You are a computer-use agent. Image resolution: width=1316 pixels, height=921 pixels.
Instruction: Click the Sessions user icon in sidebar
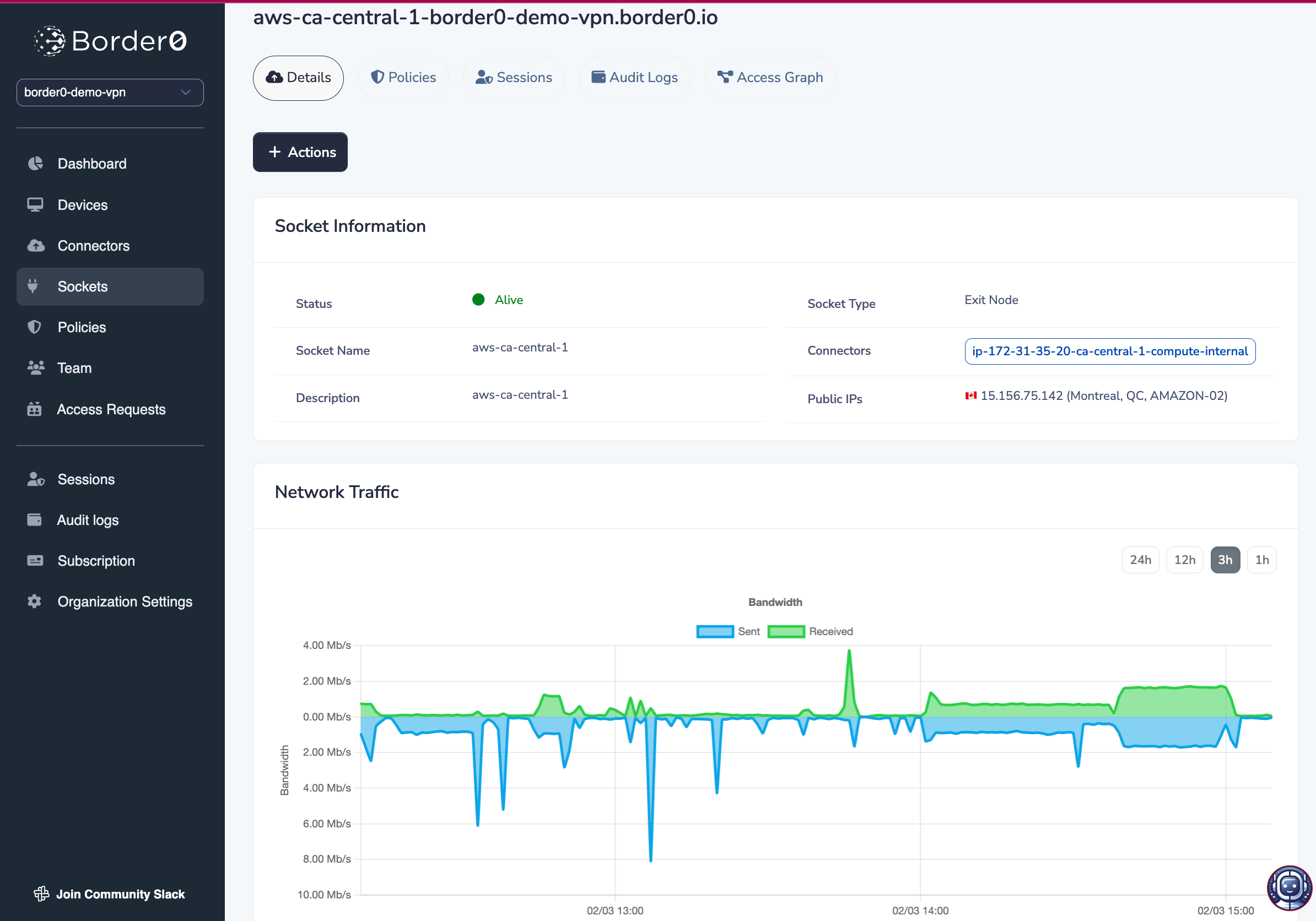(x=35, y=479)
